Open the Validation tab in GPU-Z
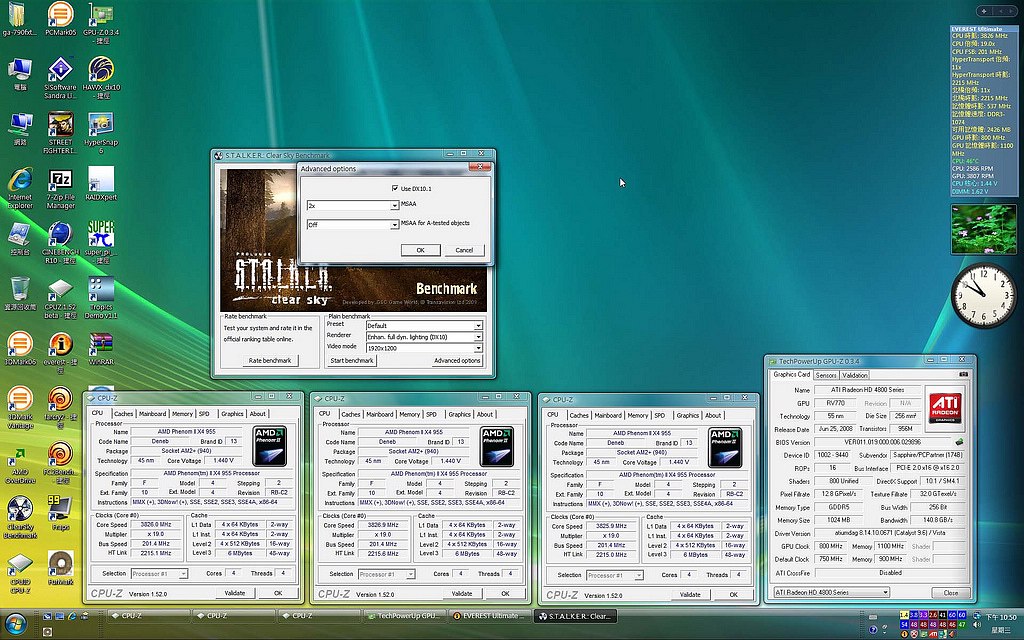Screen dimensions: 1024x640 pyautogui.click(x=854, y=376)
